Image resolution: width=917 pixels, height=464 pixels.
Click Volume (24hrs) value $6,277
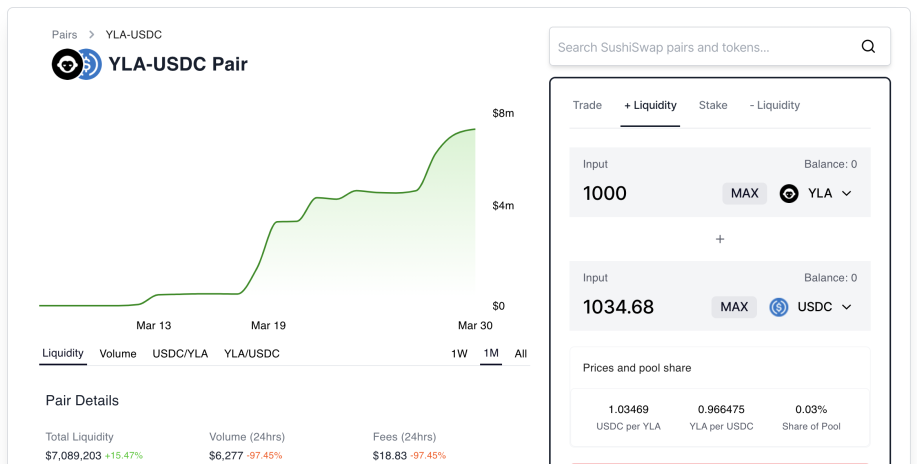[x=226, y=455]
